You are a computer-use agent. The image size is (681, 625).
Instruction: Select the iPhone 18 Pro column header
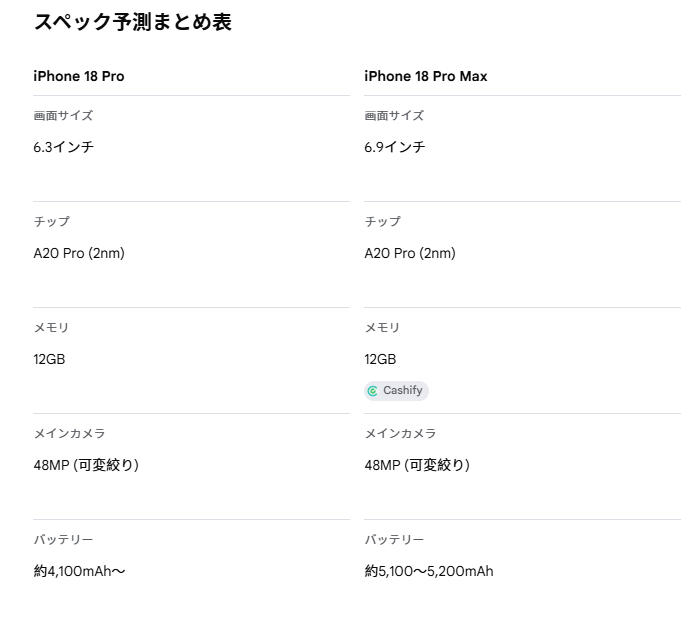79,76
